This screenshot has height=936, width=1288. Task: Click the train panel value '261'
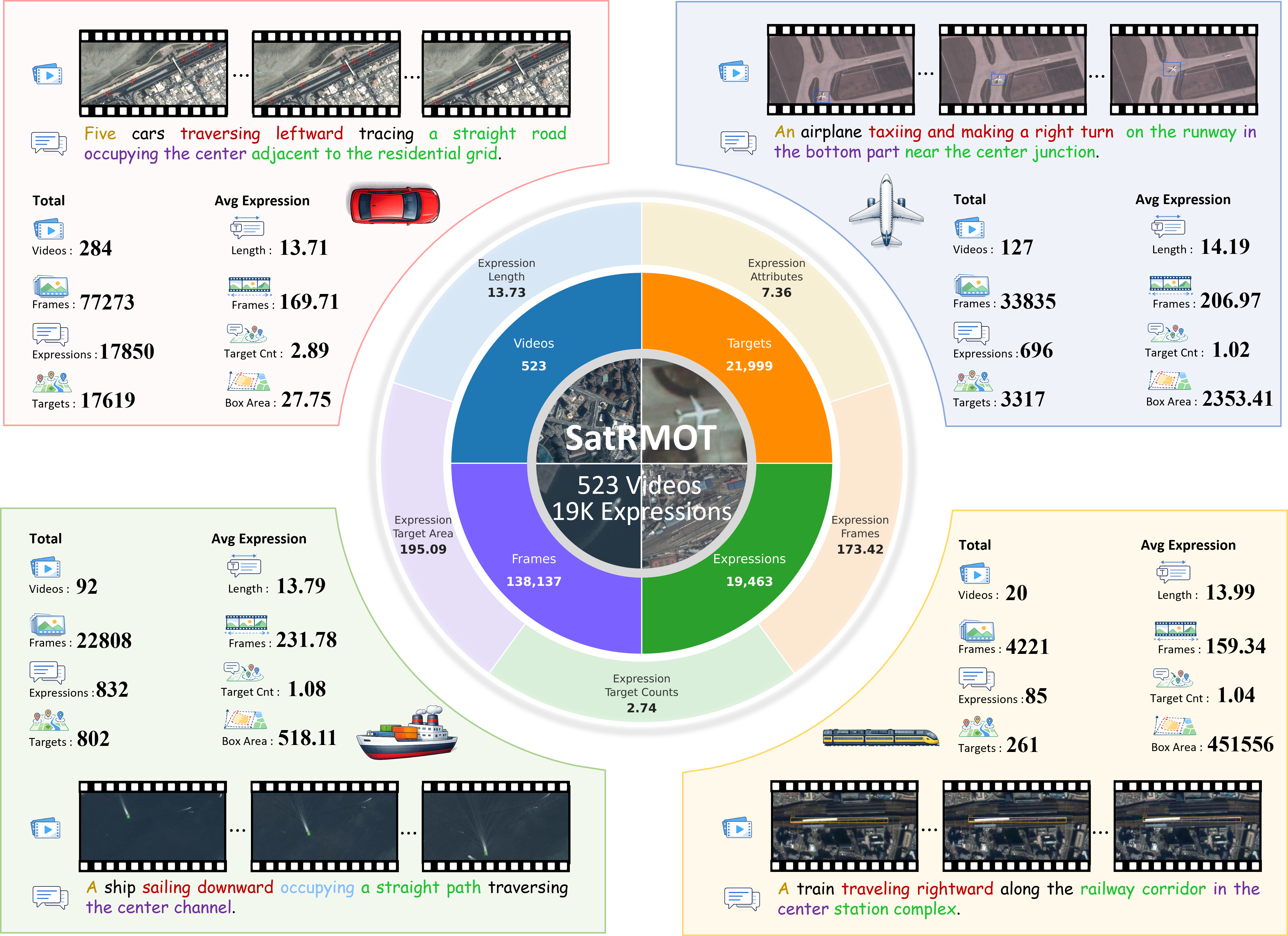click(1022, 745)
